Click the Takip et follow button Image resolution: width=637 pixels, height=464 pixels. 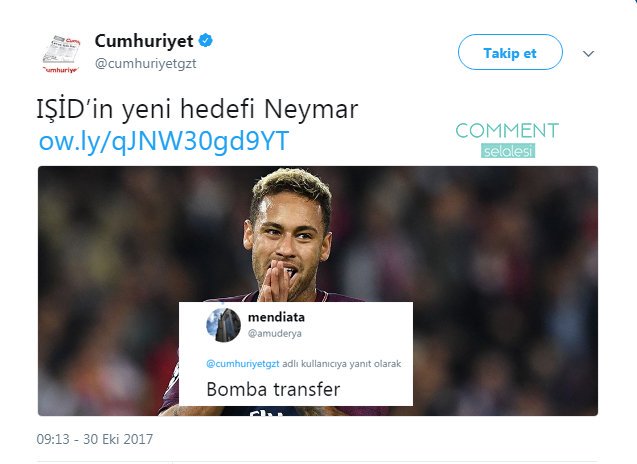tap(510, 52)
